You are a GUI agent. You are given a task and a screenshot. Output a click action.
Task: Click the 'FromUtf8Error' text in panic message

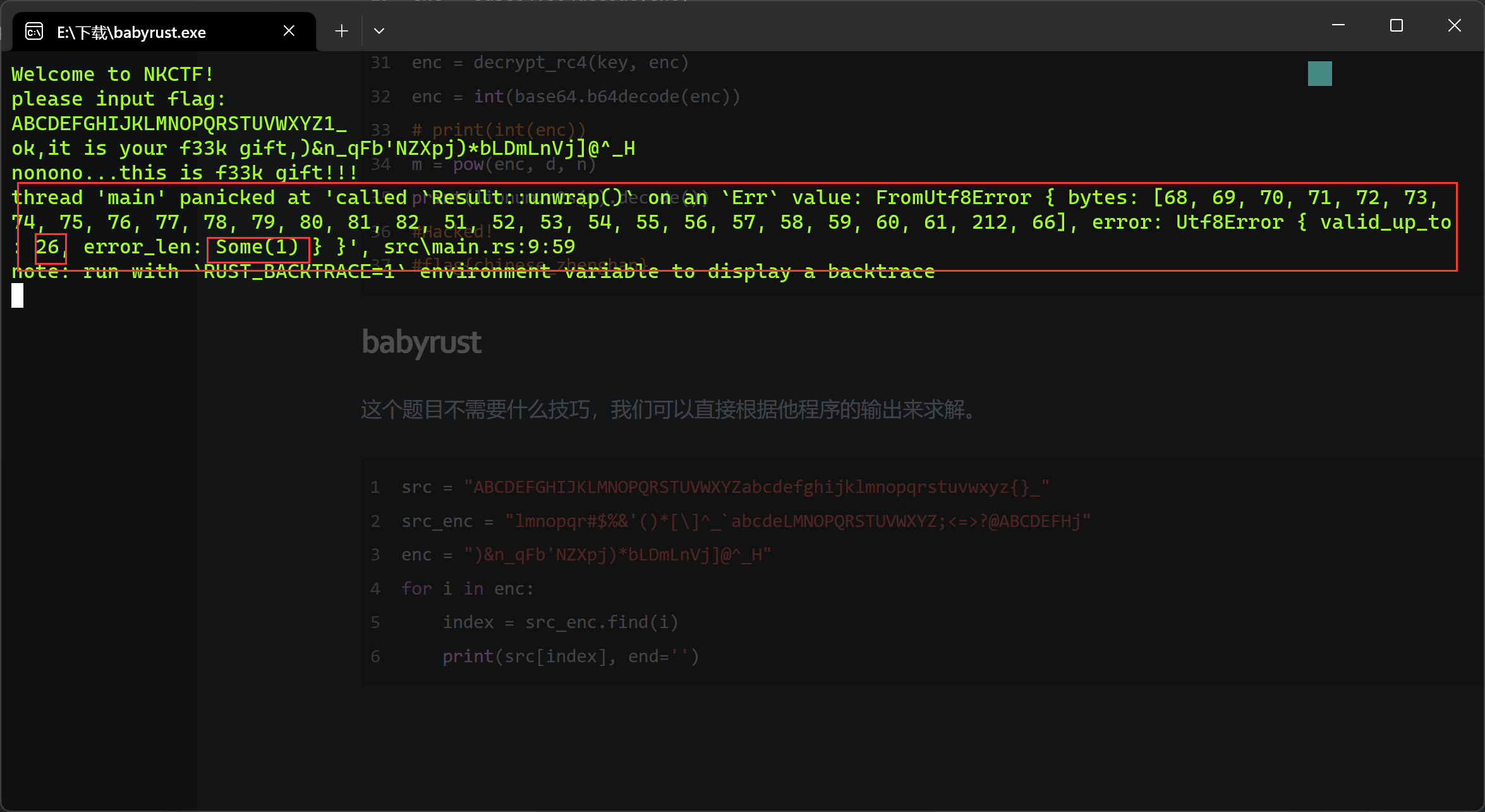click(954, 198)
